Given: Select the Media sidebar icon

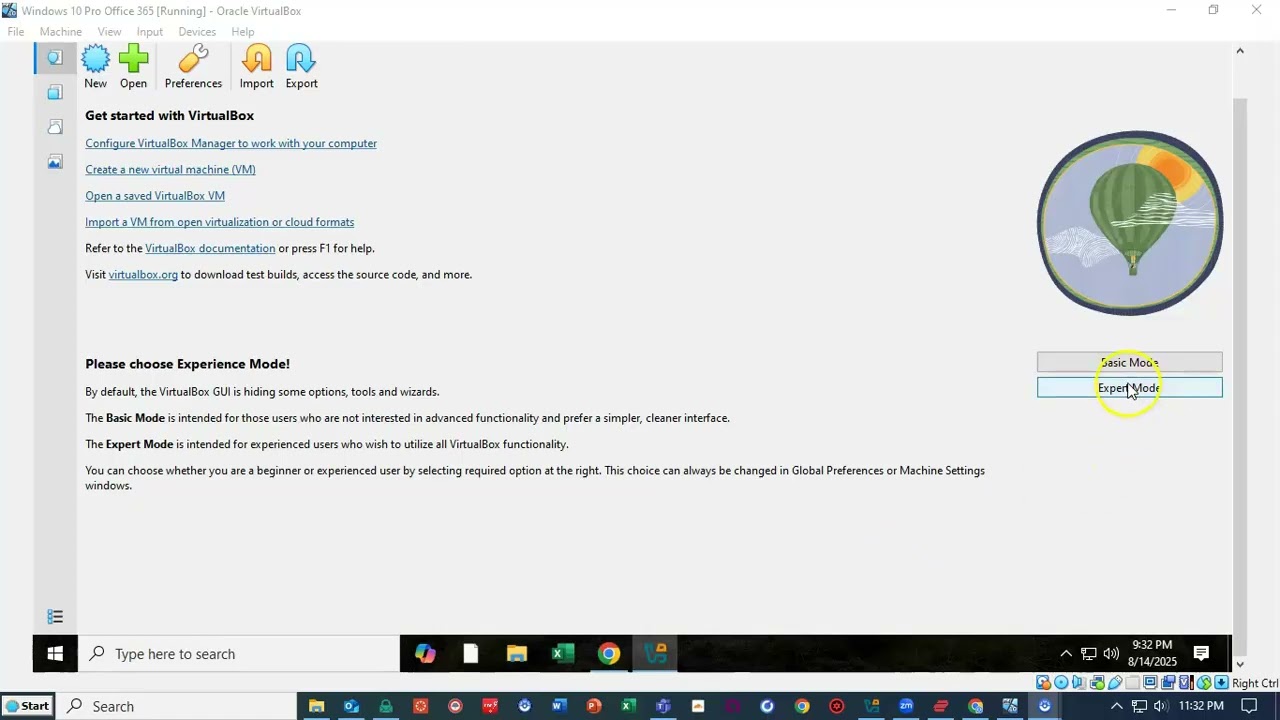Looking at the screenshot, I should tap(55, 162).
